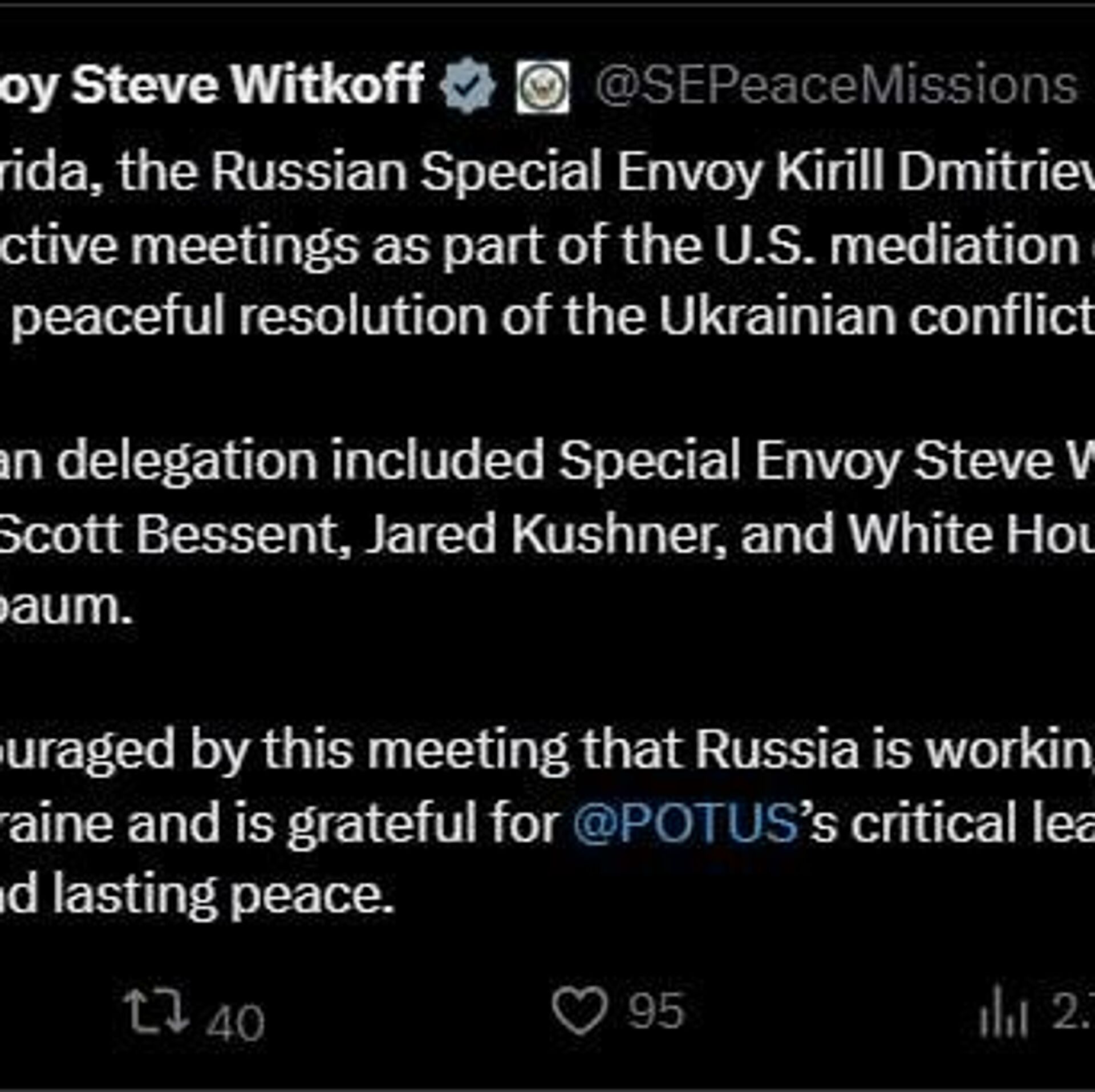Click the @SEPeaceMissions handle
1095x1092 pixels.
[836, 87]
